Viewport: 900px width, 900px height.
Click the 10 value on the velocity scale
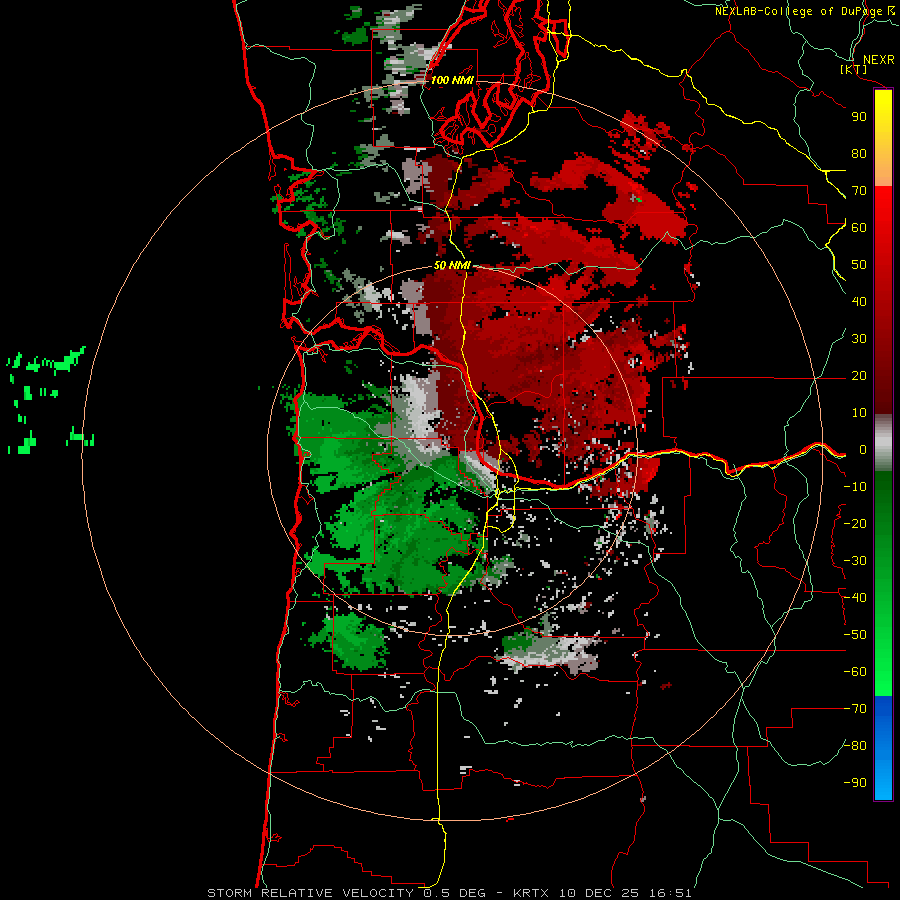[x=859, y=413]
